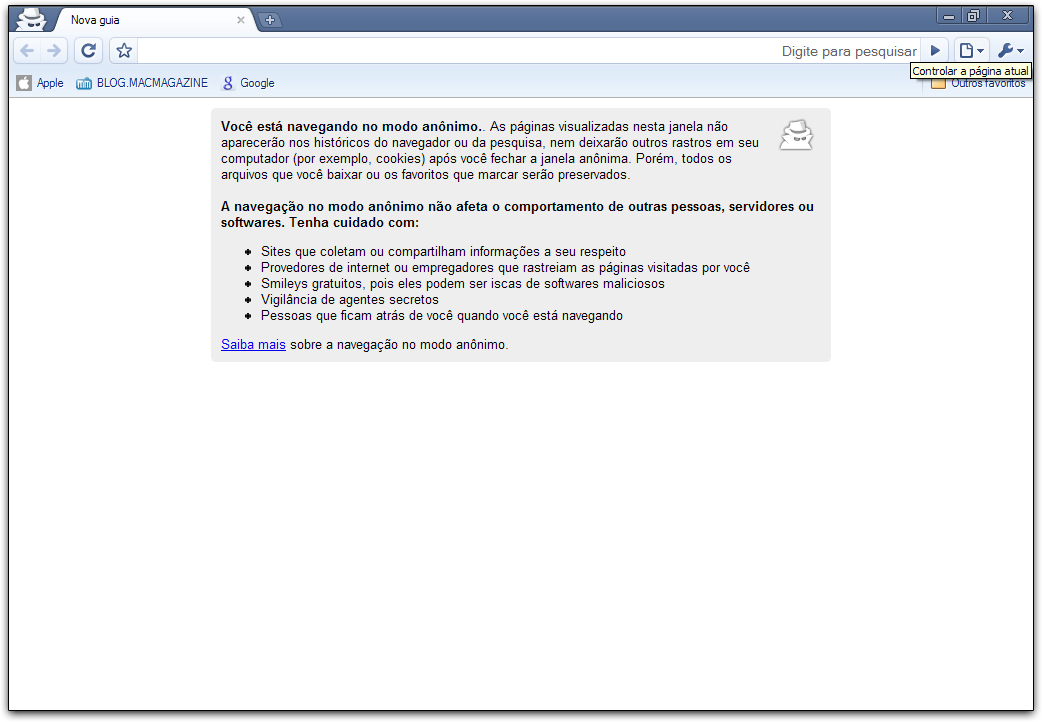This screenshot has height=722, width=1042.
Task: Open a new tab with plus button
Action: pos(270,20)
